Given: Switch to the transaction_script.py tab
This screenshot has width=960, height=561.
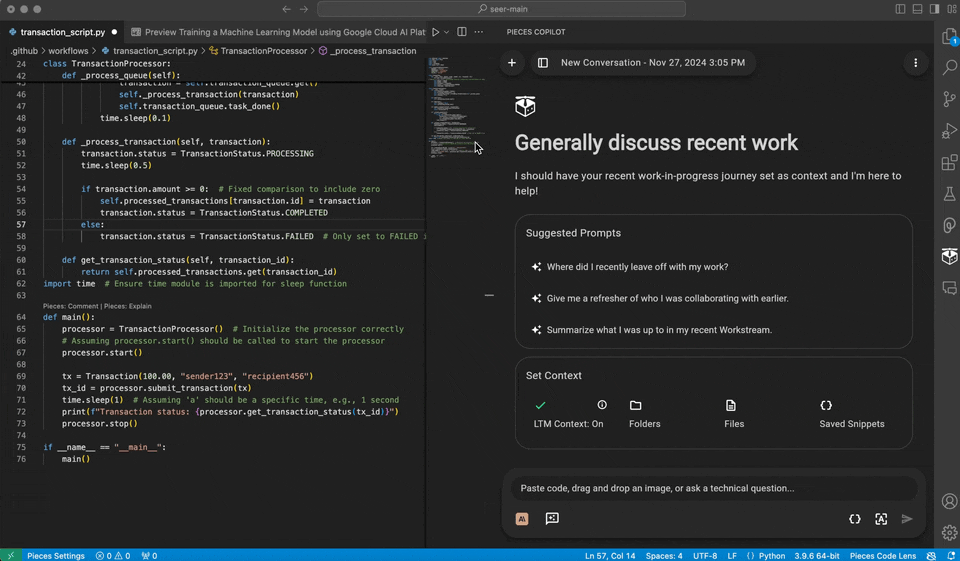Looking at the screenshot, I should click(x=62, y=32).
